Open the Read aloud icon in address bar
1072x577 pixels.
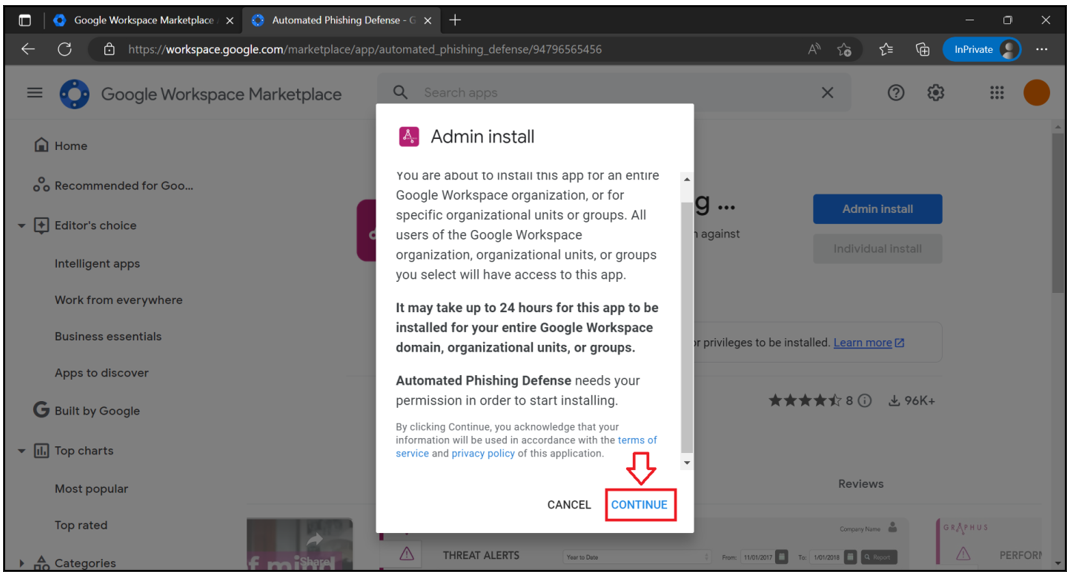tap(814, 49)
